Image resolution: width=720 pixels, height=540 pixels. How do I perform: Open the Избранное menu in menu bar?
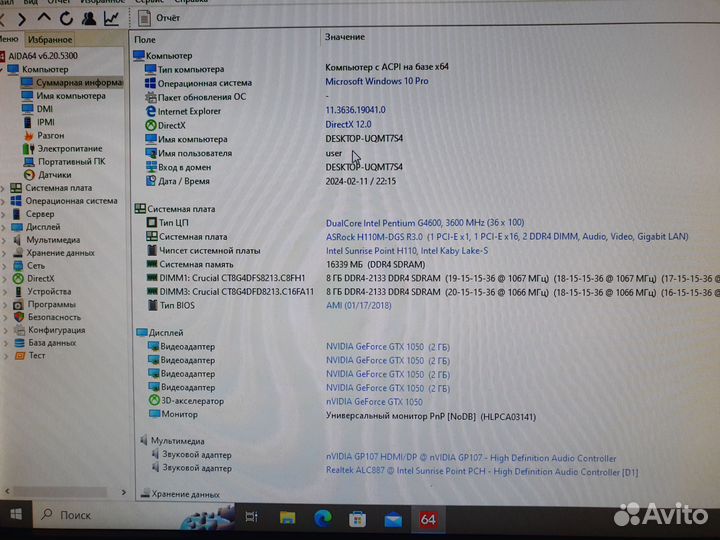tap(102, 2)
